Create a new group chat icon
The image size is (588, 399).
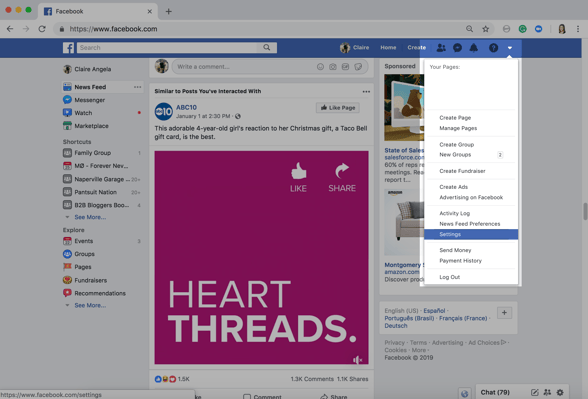coord(547,392)
